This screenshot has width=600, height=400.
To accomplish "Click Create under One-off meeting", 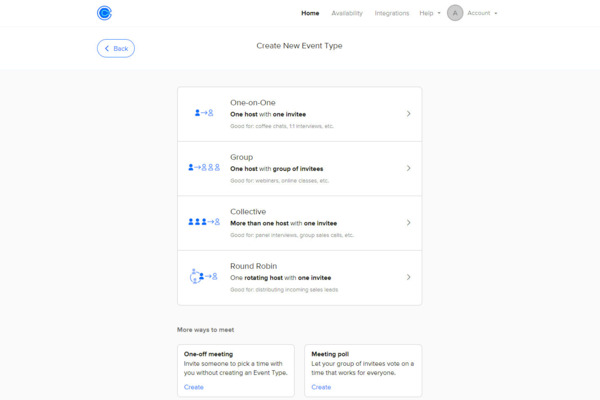I will click(193, 387).
